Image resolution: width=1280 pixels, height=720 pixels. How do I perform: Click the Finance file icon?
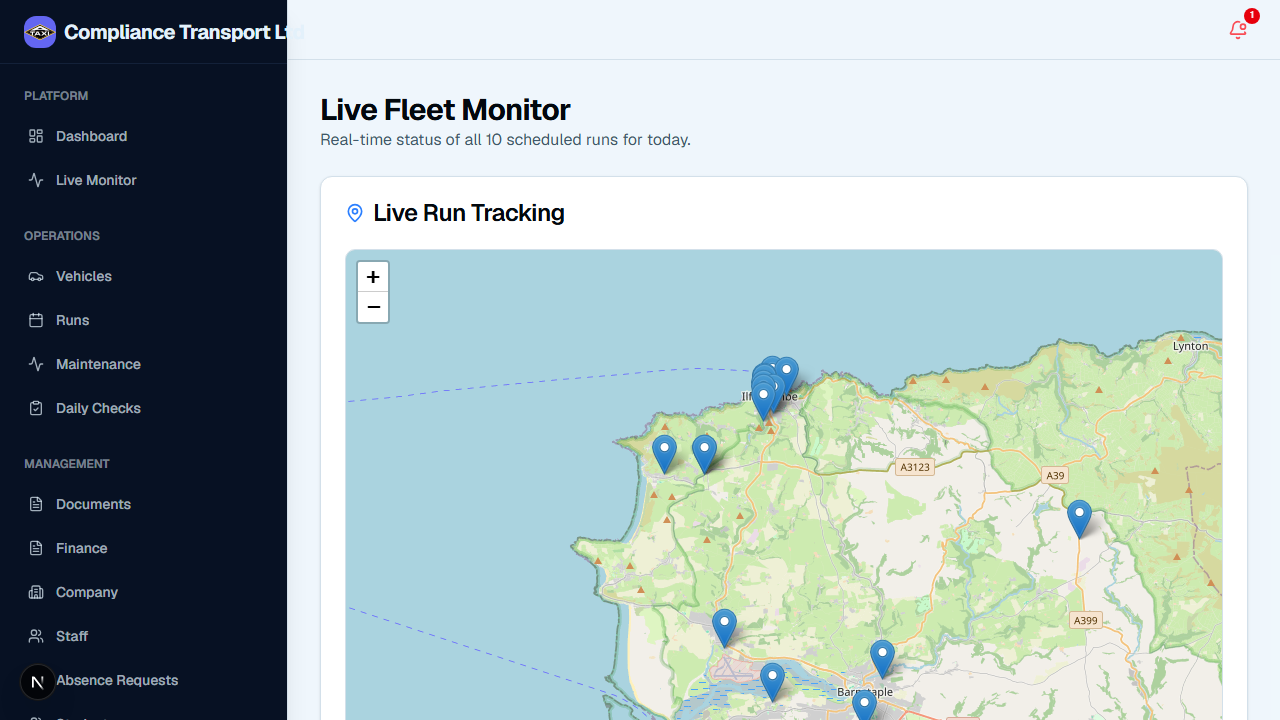point(36,548)
